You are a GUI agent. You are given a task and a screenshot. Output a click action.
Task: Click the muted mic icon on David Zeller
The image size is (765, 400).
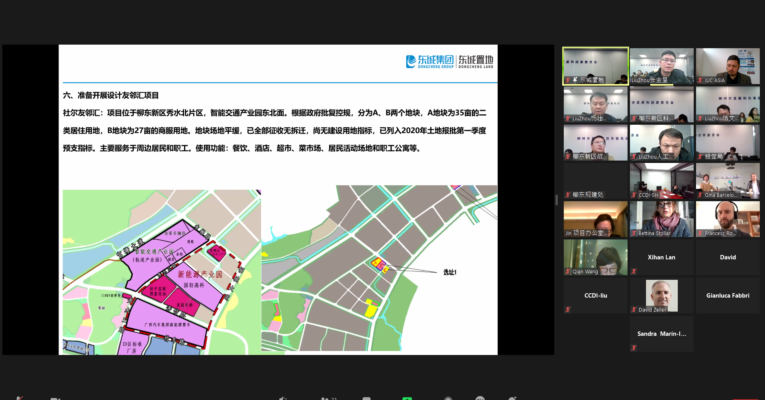coord(634,310)
